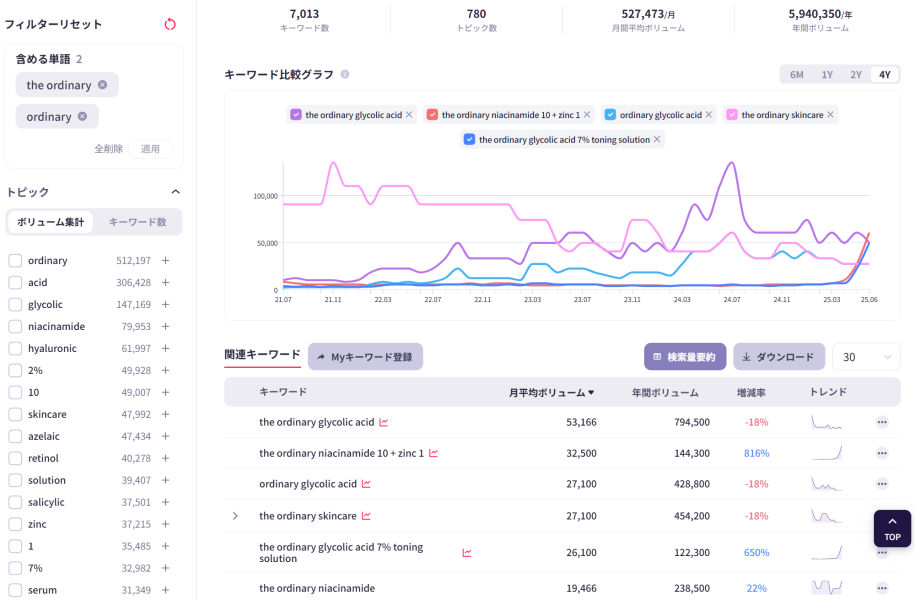Image resolution: width=915 pixels, height=600 pixels.
Task: Add the "niacinamide" topic with its plus icon
Action: (166, 326)
